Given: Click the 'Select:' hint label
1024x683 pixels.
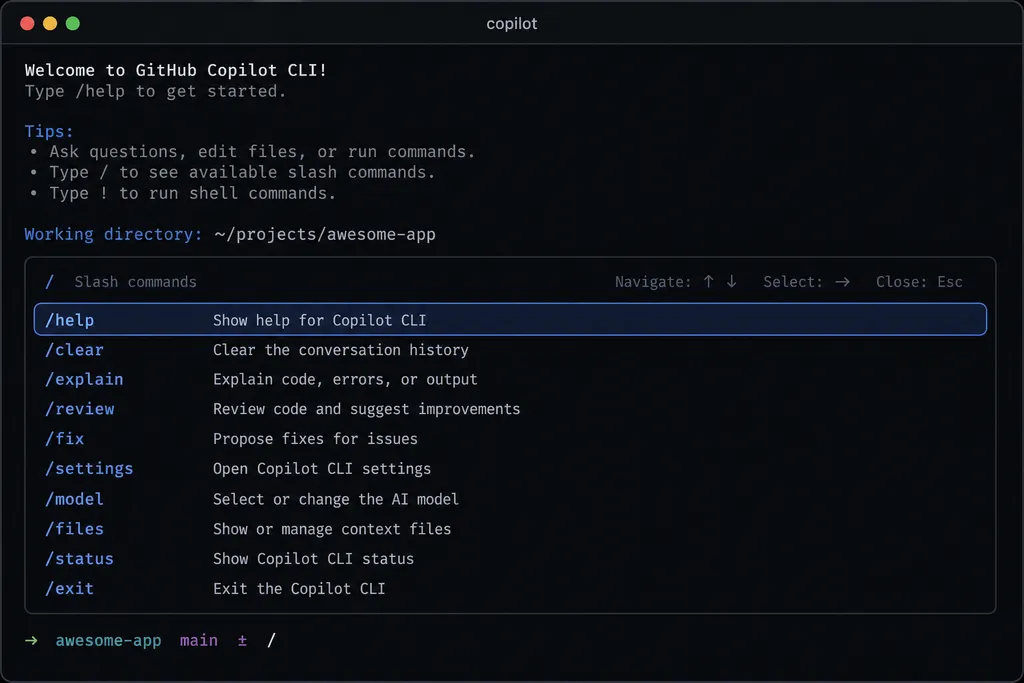Looking at the screenshot, I should (x=793, y=281).
